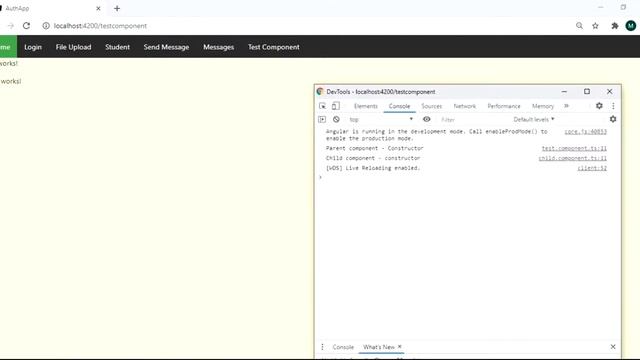This screenshot has width=640, height=360.
Task: Expand more DevTools tabs chevron
Action: click(567, 106)
